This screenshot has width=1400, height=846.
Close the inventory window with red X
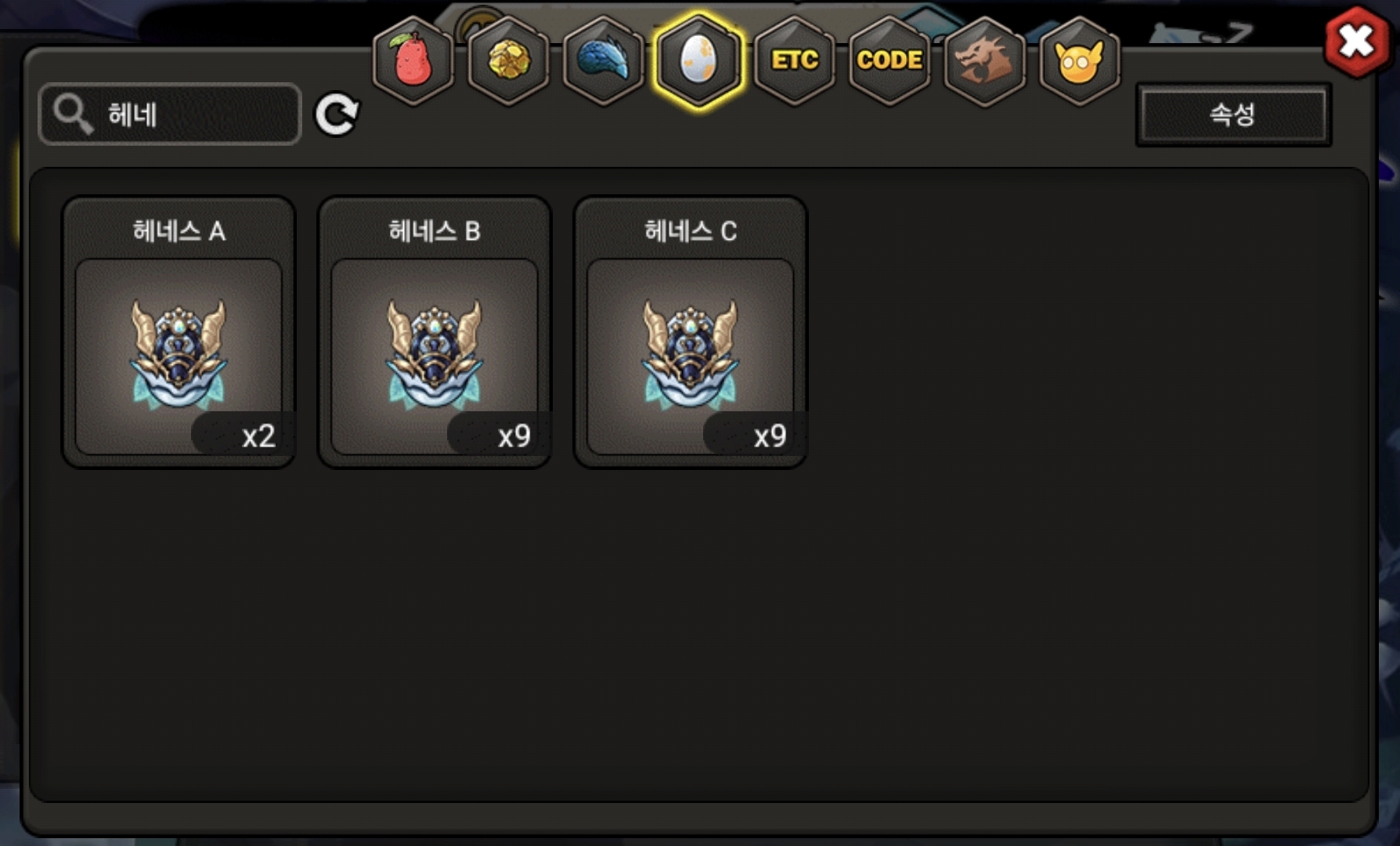pyautogui.click(x=1357, y=42)
